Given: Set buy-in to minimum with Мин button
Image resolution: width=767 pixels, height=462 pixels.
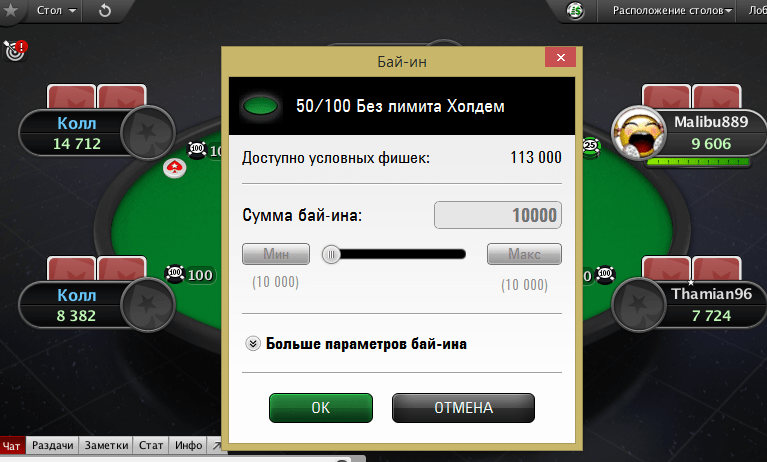Looking at the screenshot, I should pos(276,254).
